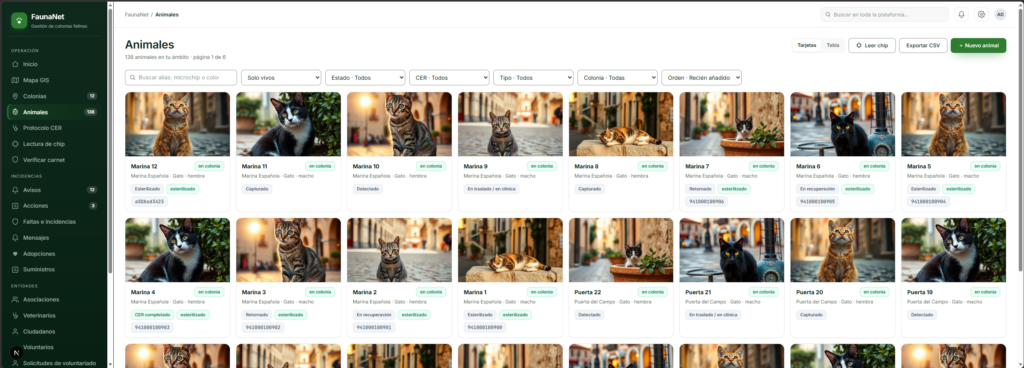Click the icon beside Protocolo CER
The width and height of the screenshot is (1024, 368).
[16, 128]
